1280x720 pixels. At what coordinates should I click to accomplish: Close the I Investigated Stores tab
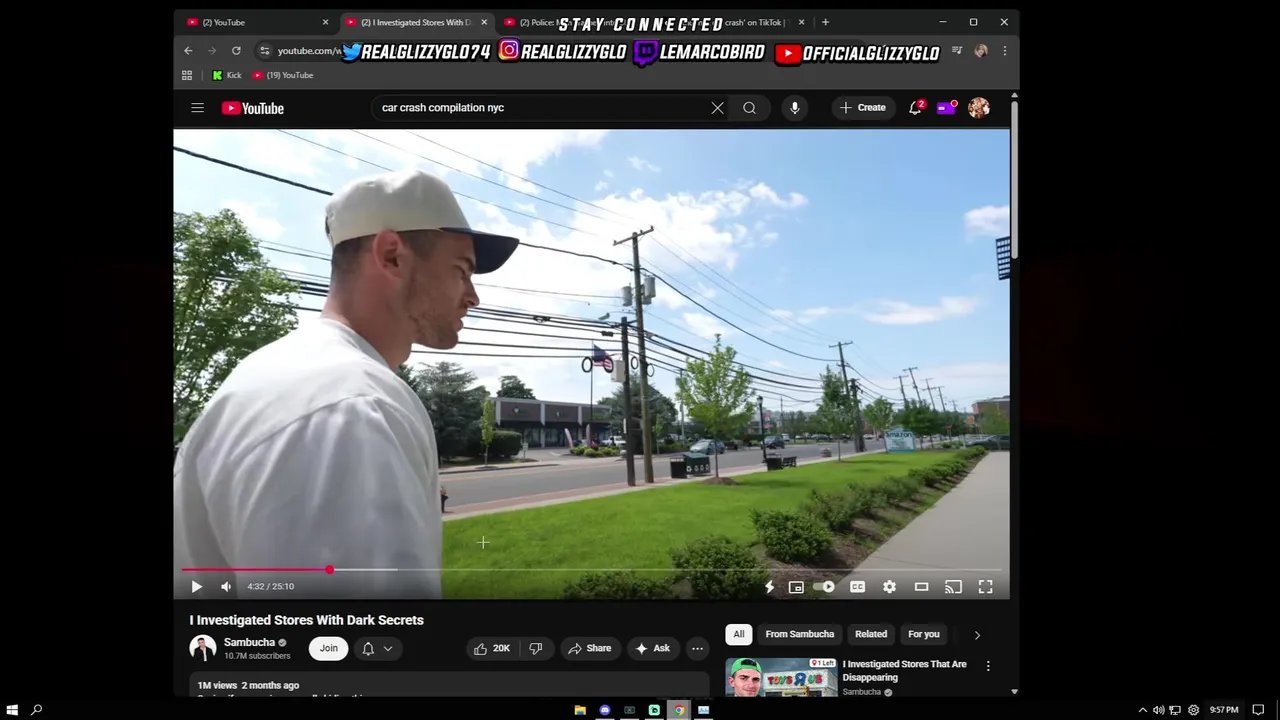[484, 22]
